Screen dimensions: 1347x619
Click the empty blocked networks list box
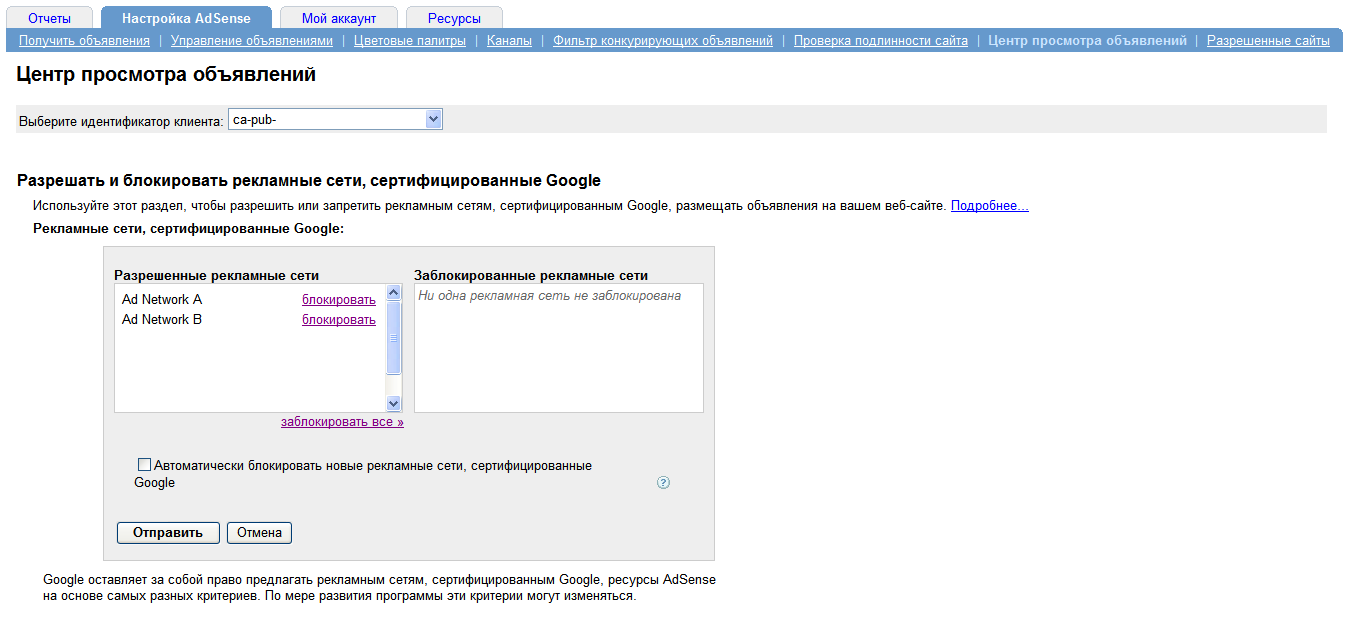559,348
